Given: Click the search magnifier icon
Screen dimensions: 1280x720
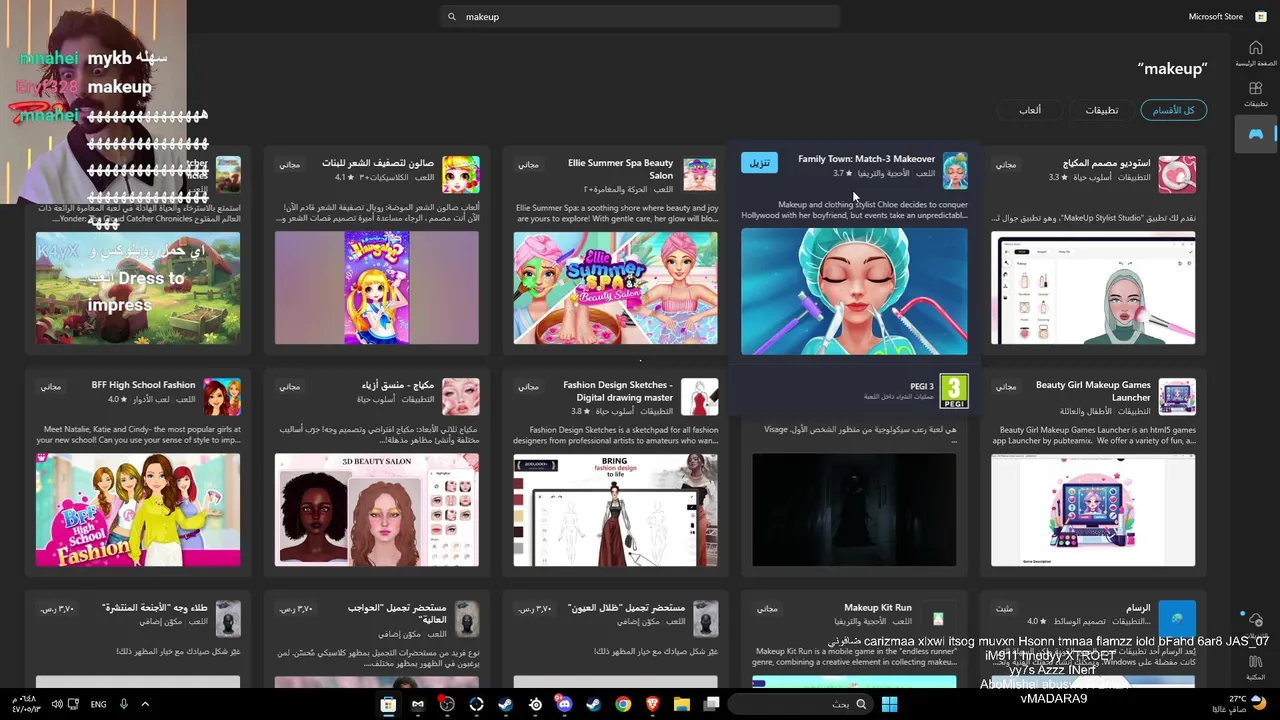Looking at the screenshot, I should click(452, 17).
